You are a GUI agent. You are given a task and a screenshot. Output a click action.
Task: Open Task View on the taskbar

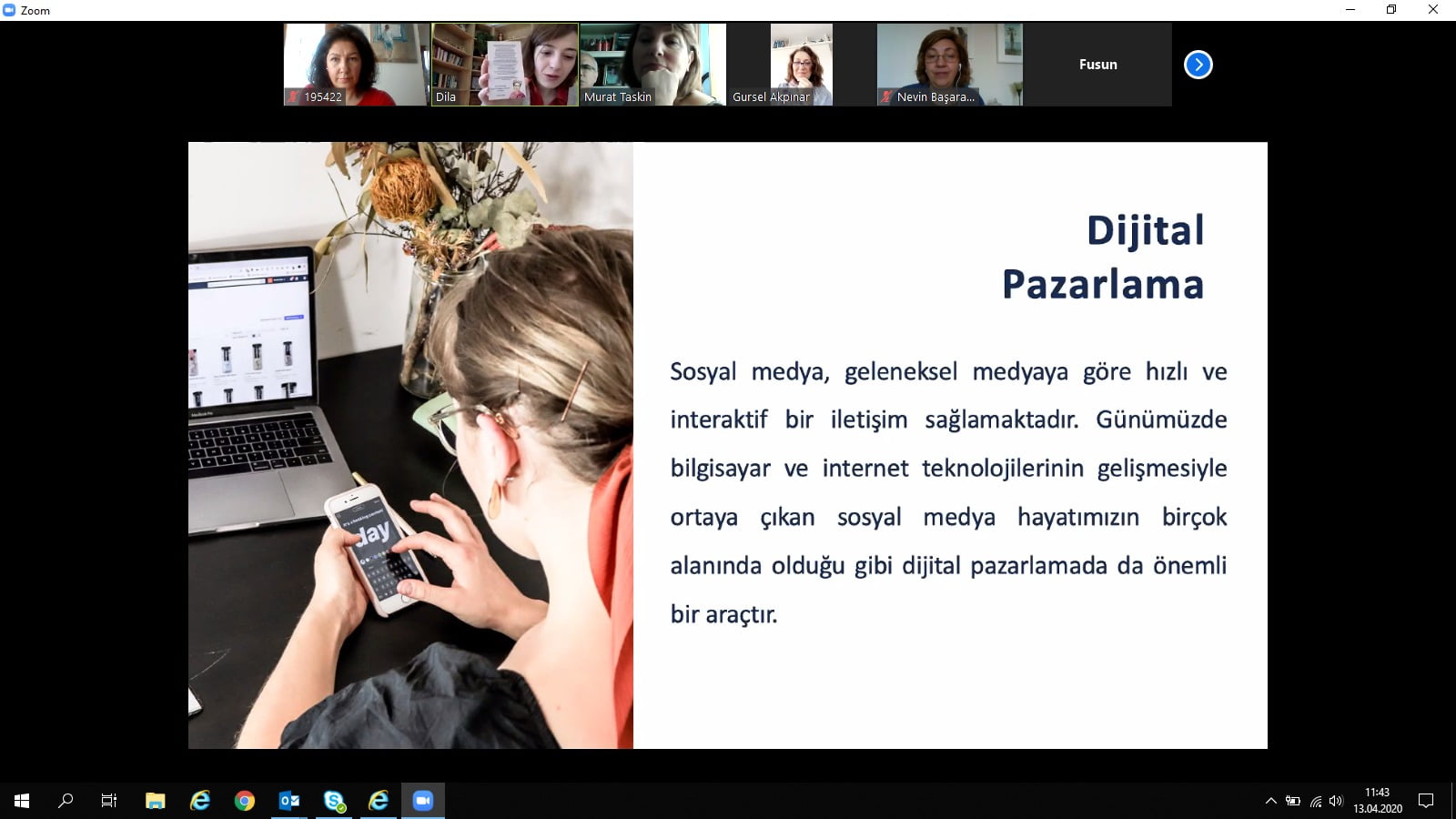coord(108,801)
